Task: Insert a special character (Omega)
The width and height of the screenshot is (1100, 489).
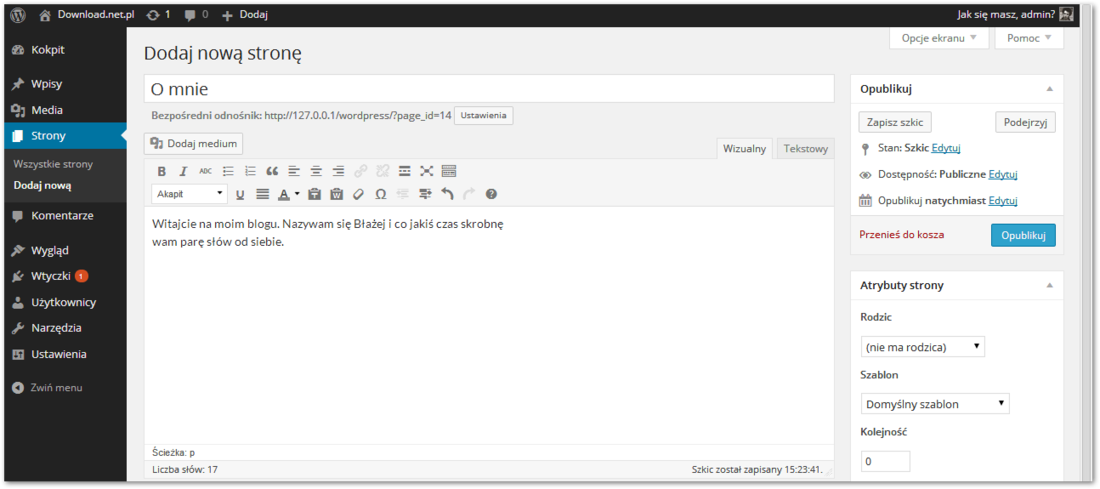Action: (x=381, y=194)
